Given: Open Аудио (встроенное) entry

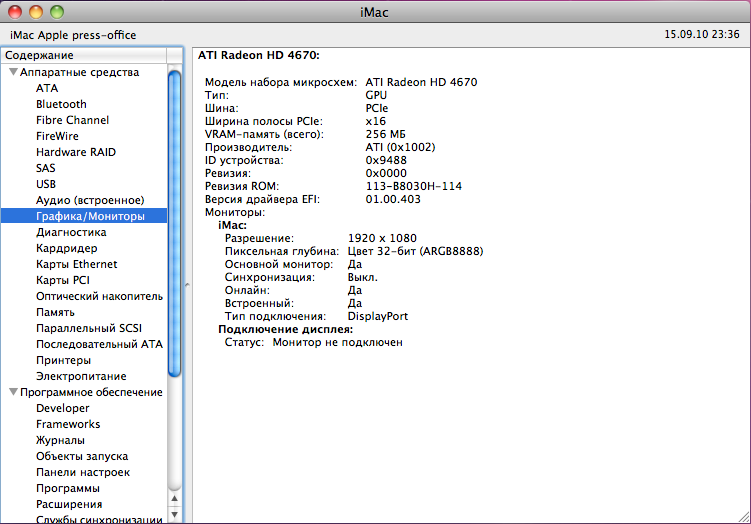Looking at the screenshot, I should [90, 200].
